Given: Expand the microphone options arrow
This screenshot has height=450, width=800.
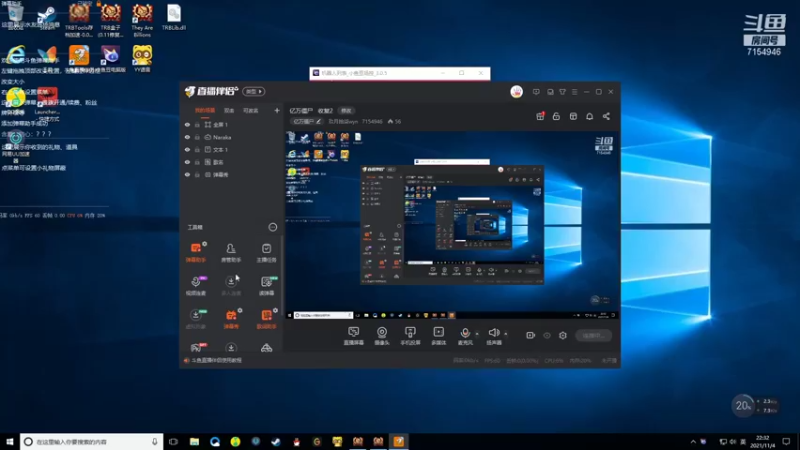Looking at the screenshot, I should tap(477, 334).
